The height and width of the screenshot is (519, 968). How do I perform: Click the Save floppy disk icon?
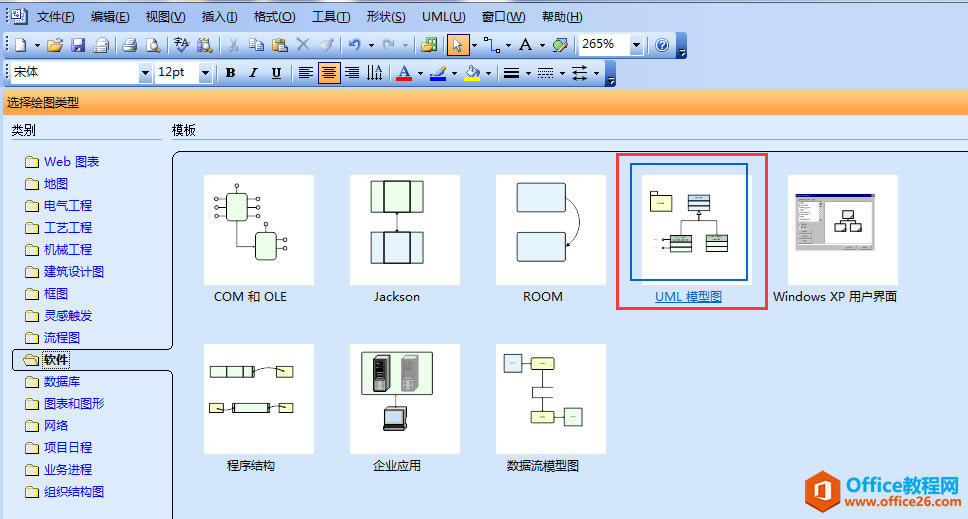click(x=78, y=45)
